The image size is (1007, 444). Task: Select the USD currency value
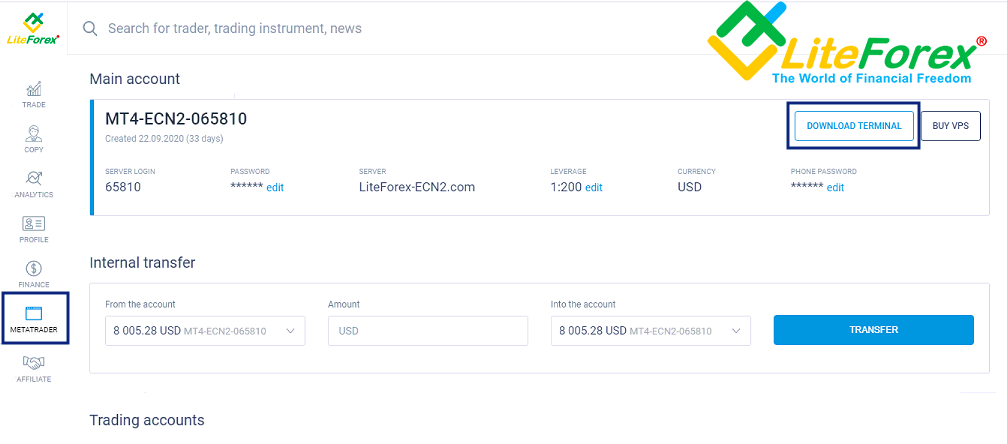pyautogui.click(x=690, y=188)
